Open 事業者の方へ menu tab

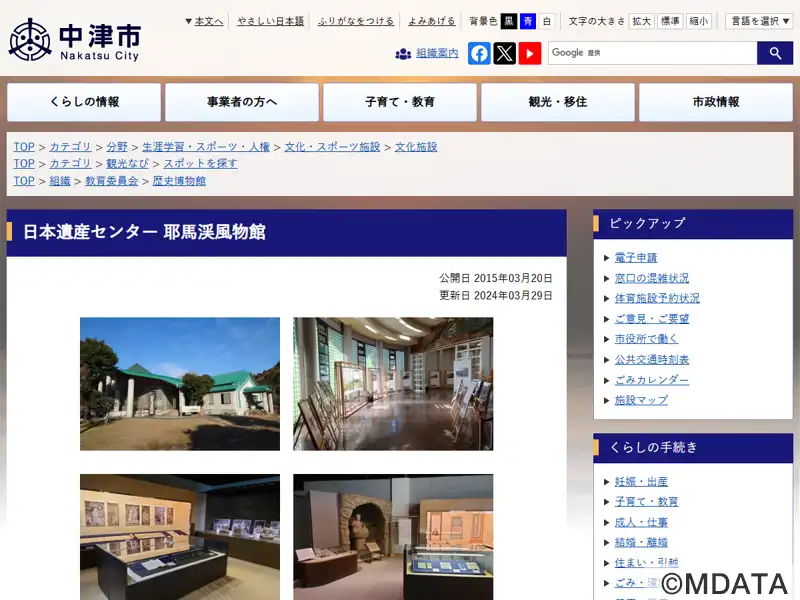click(x=242, y=102)
